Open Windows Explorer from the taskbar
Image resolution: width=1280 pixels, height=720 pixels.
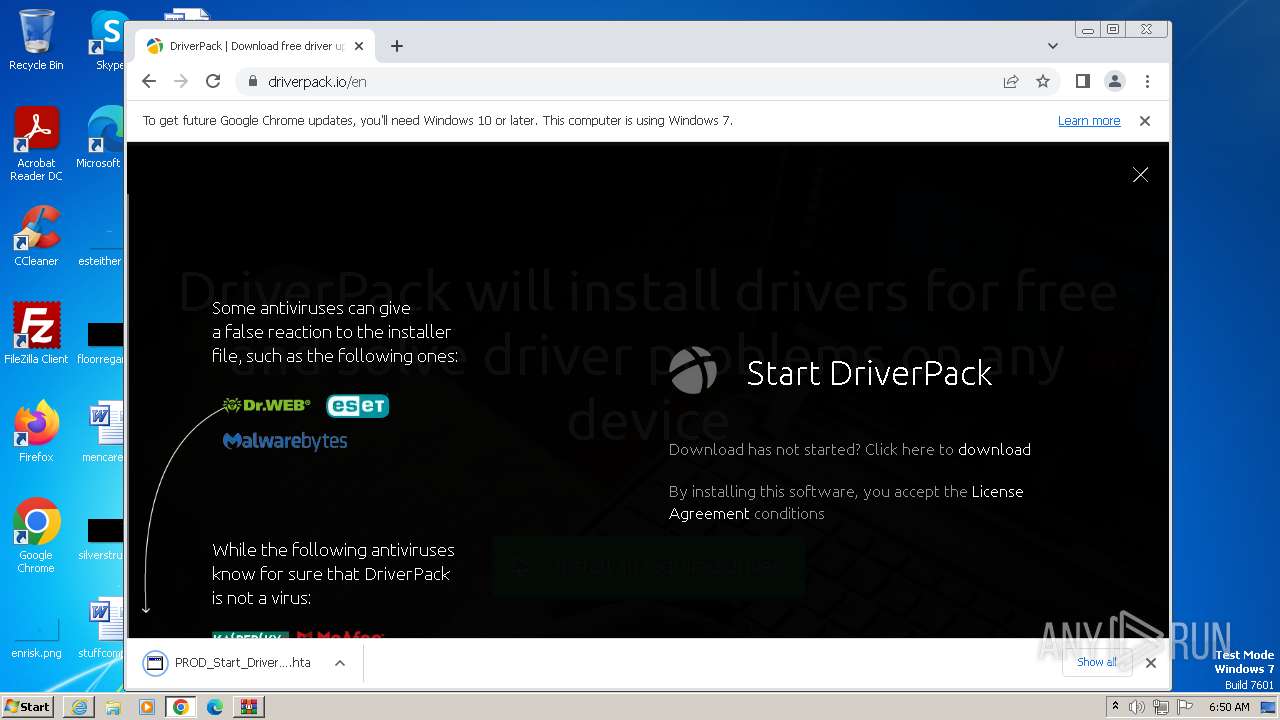[x=113, y=707]
